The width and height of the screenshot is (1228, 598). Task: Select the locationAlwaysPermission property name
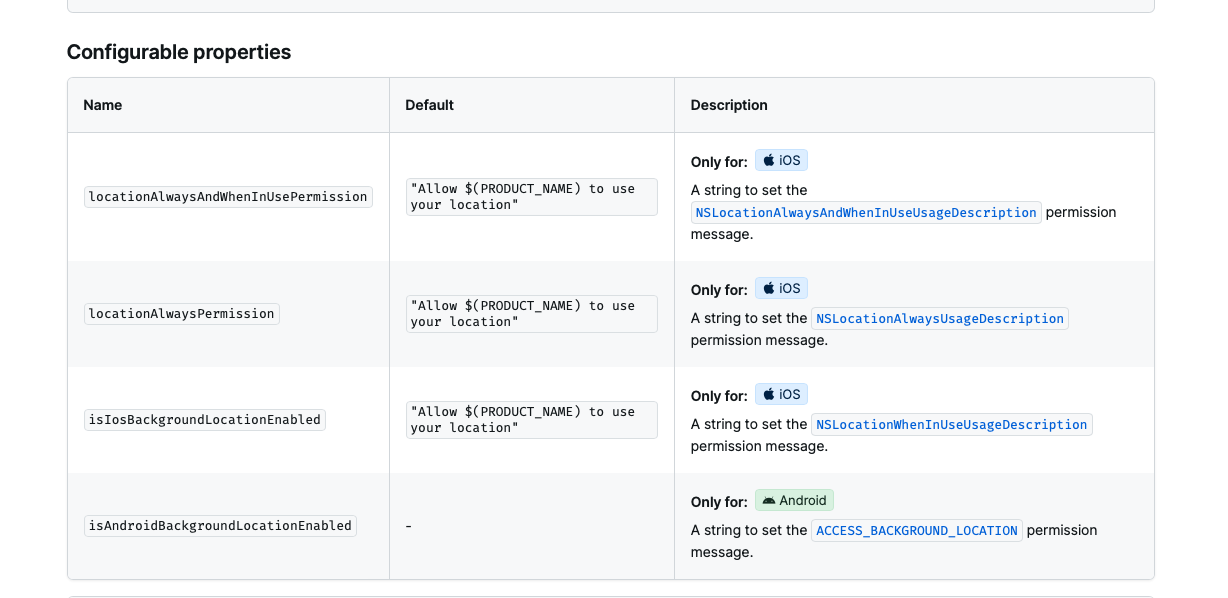point(181,313)
